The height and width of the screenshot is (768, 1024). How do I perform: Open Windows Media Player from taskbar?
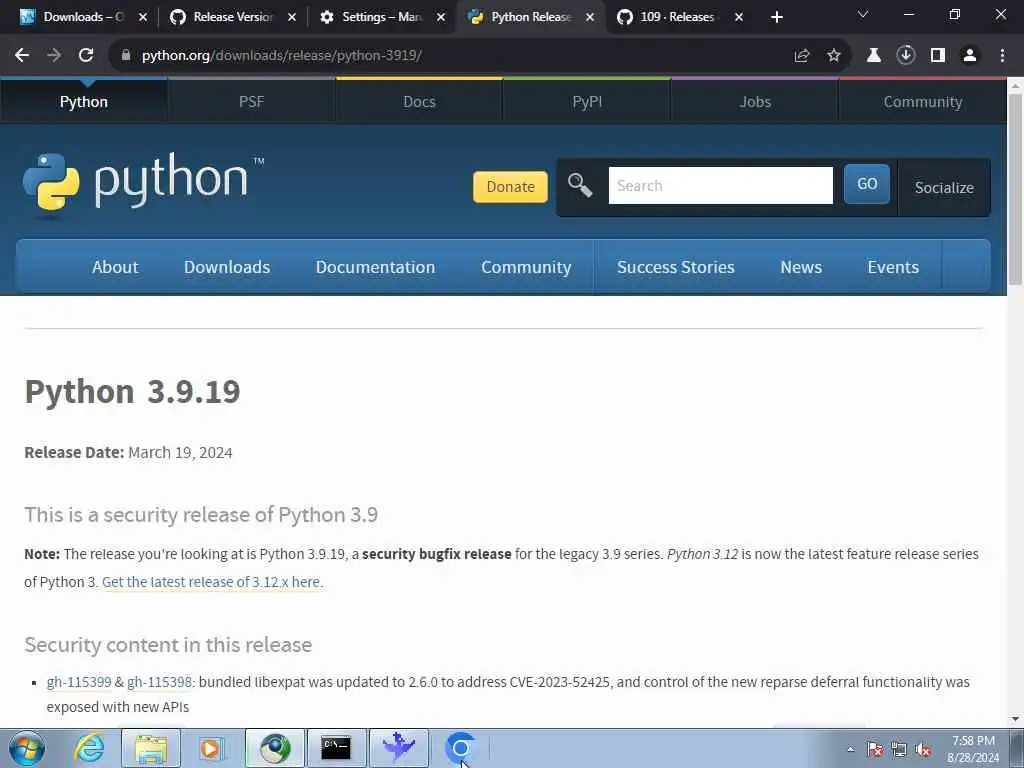coord(212,748)
